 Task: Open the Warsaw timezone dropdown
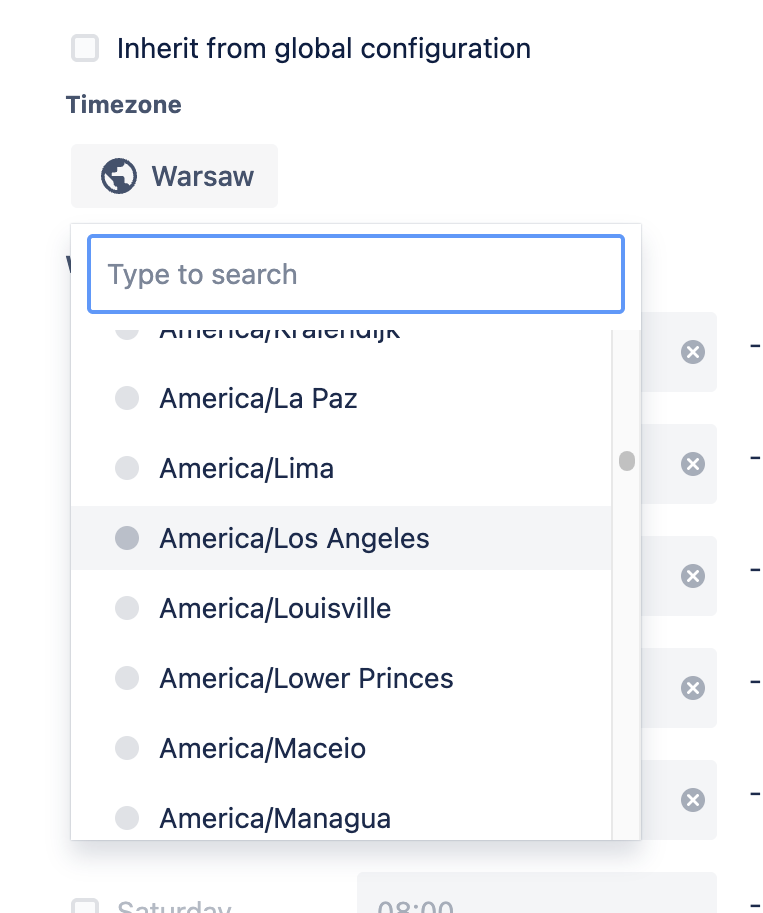click(174, 177)
